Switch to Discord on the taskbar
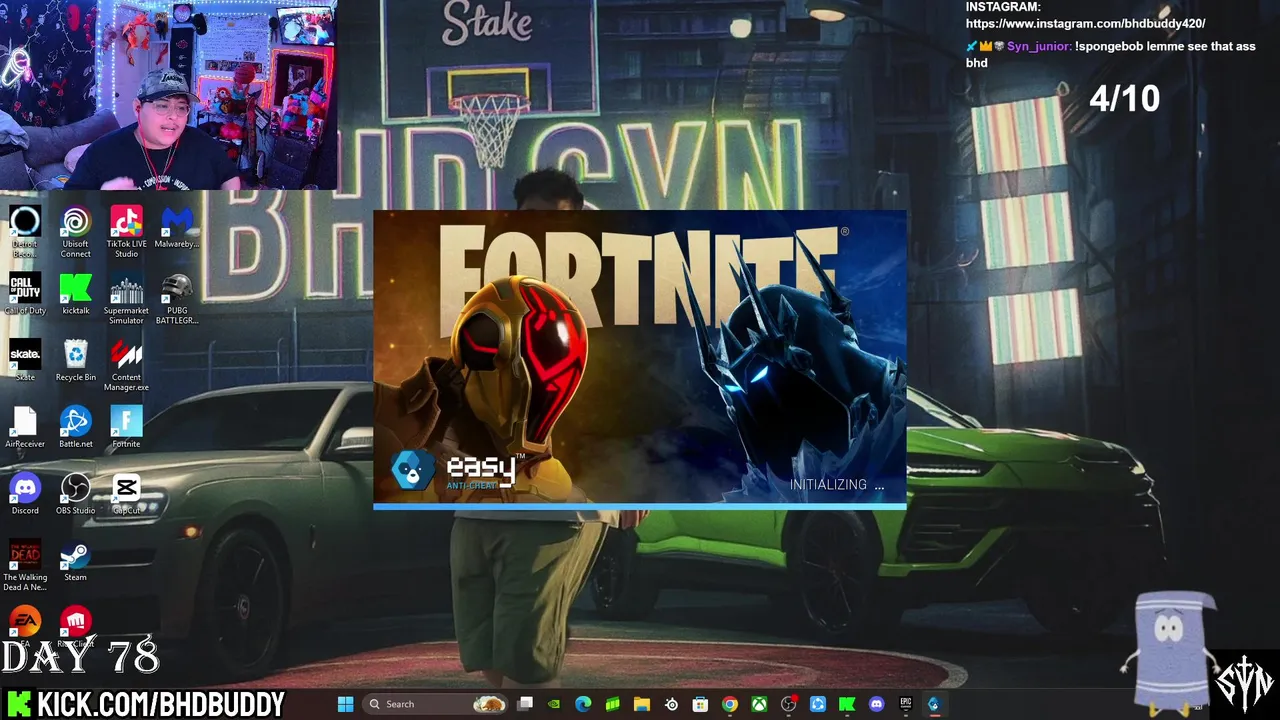1280x720 pixels. click(877, 704)
